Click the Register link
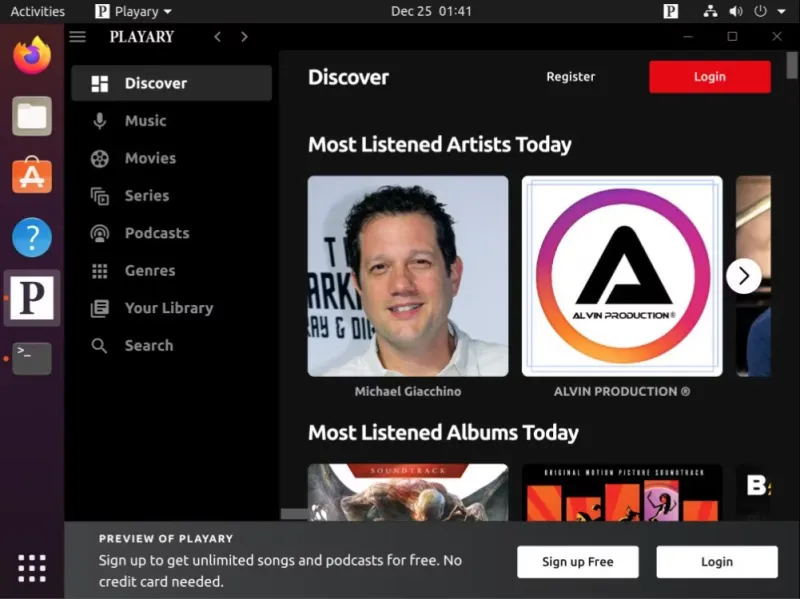 tap(570, 77)
